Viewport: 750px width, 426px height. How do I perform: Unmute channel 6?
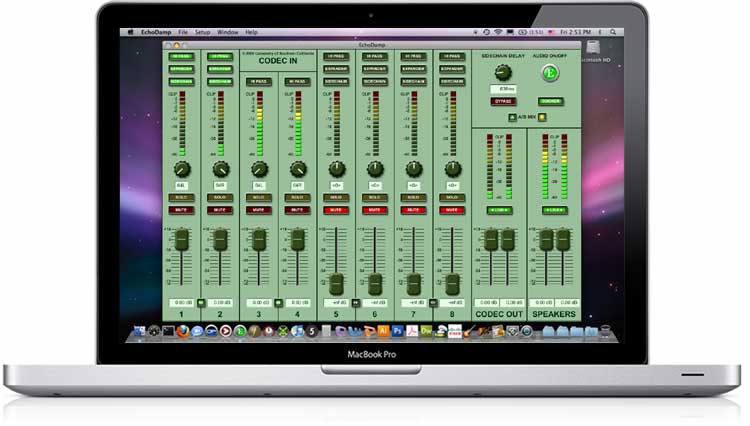click(375, 210)
